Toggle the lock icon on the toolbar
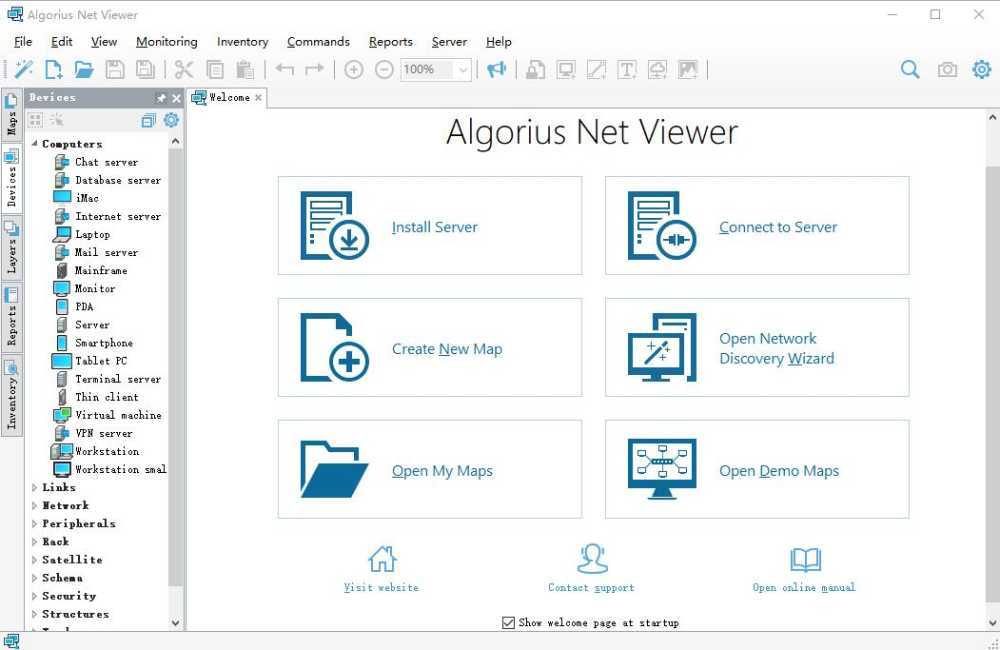 coord(535,69)
